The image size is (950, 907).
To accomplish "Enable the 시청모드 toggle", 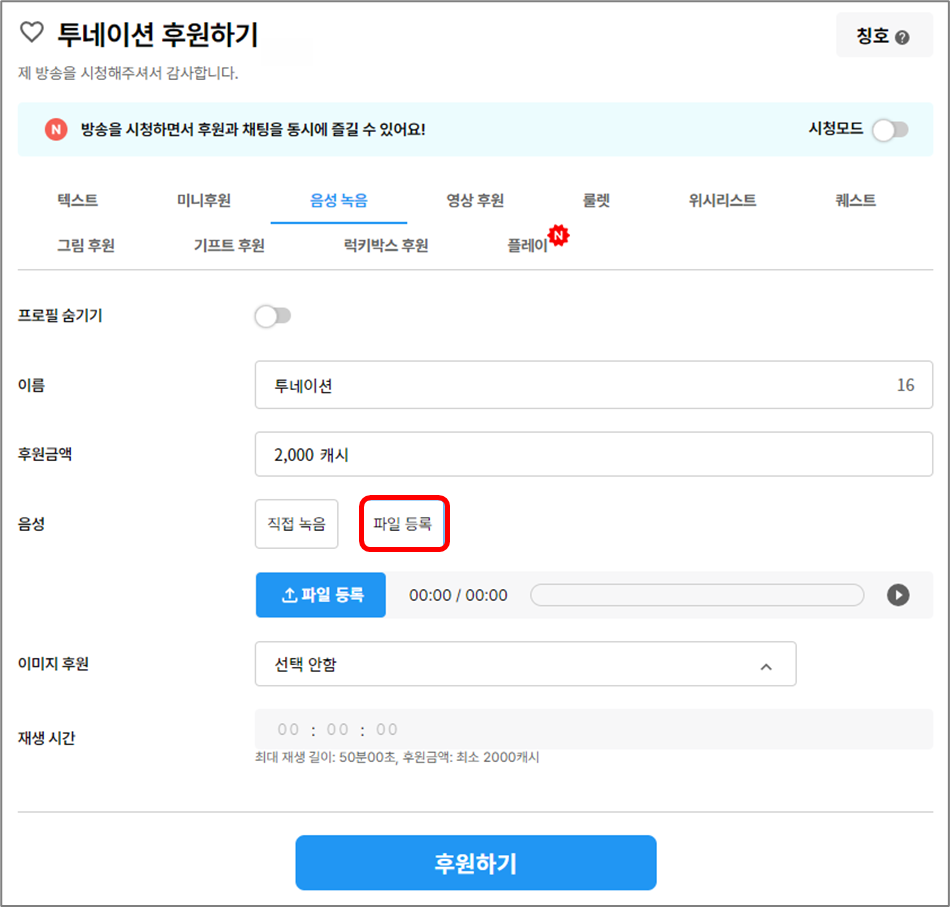I will [890, 130].
